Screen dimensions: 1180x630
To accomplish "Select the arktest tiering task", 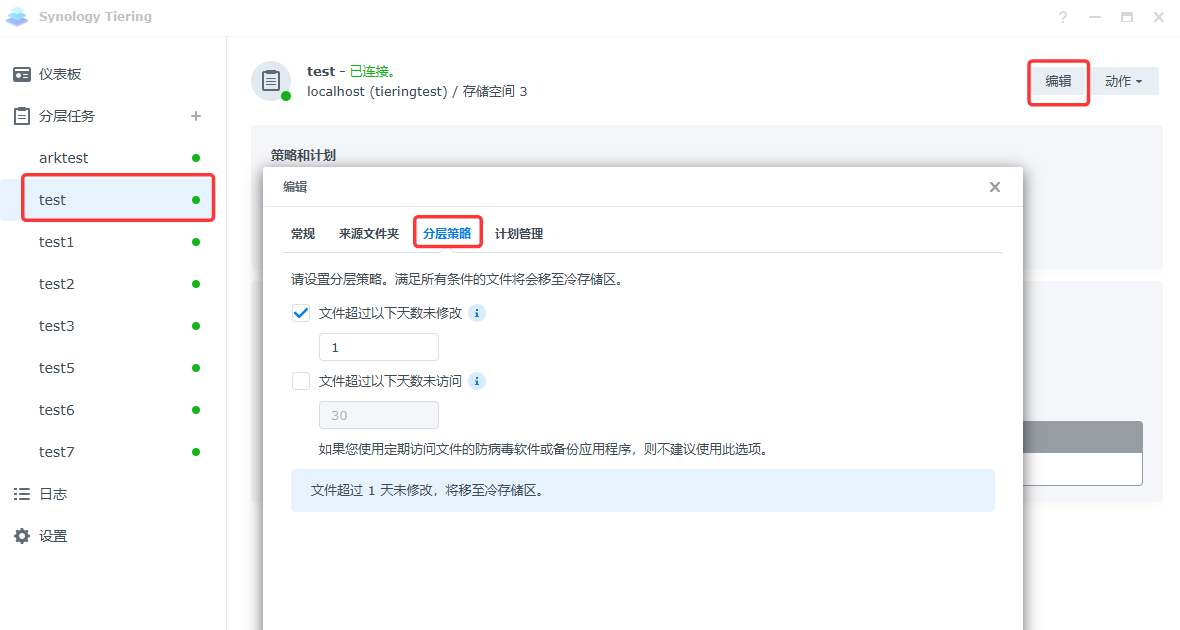I will tap(64, 158).
